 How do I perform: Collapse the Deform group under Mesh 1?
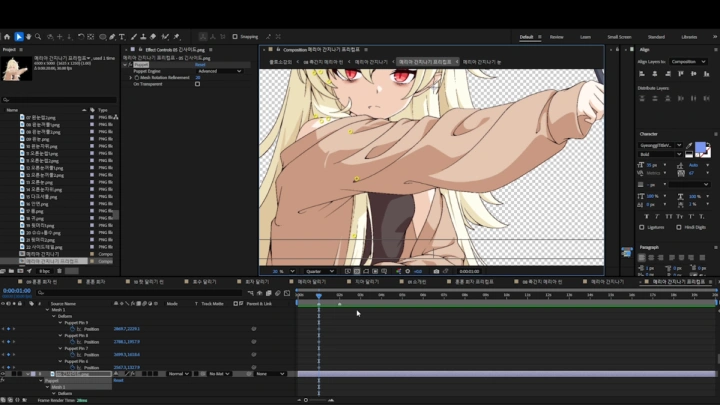[x=54, y=316]
